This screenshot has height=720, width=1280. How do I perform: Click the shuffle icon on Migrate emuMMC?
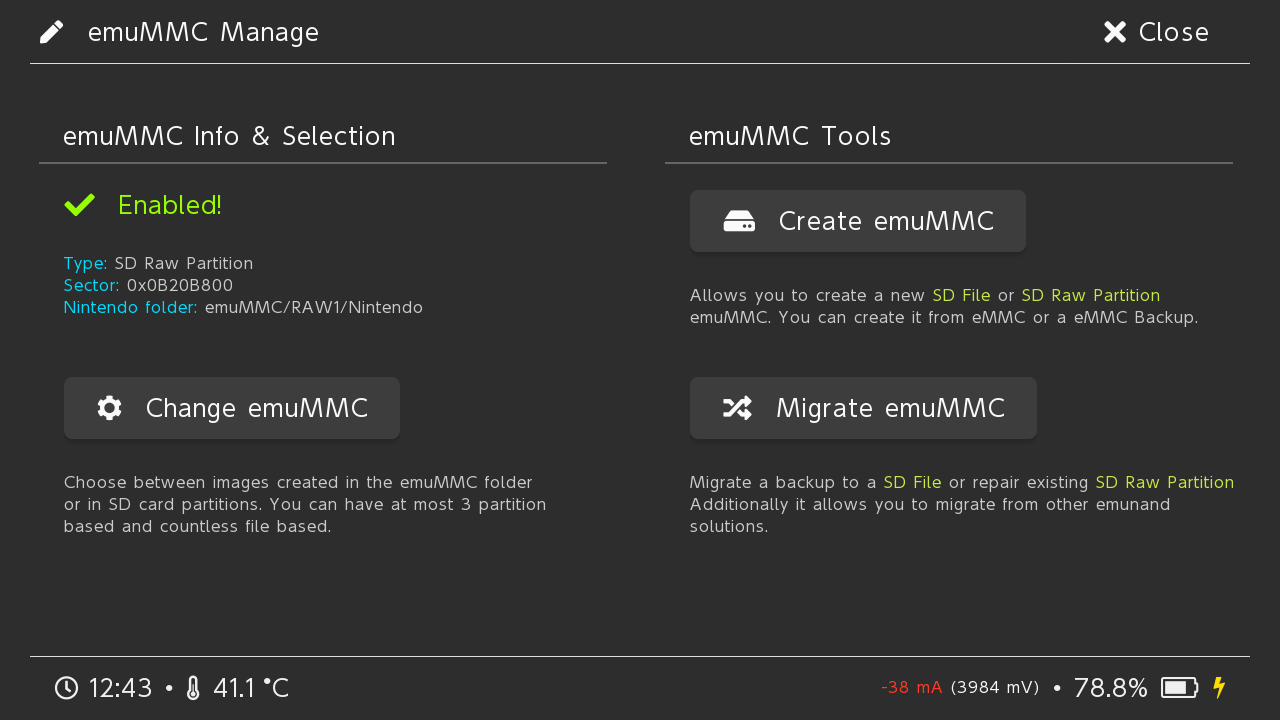click(737, 408)
